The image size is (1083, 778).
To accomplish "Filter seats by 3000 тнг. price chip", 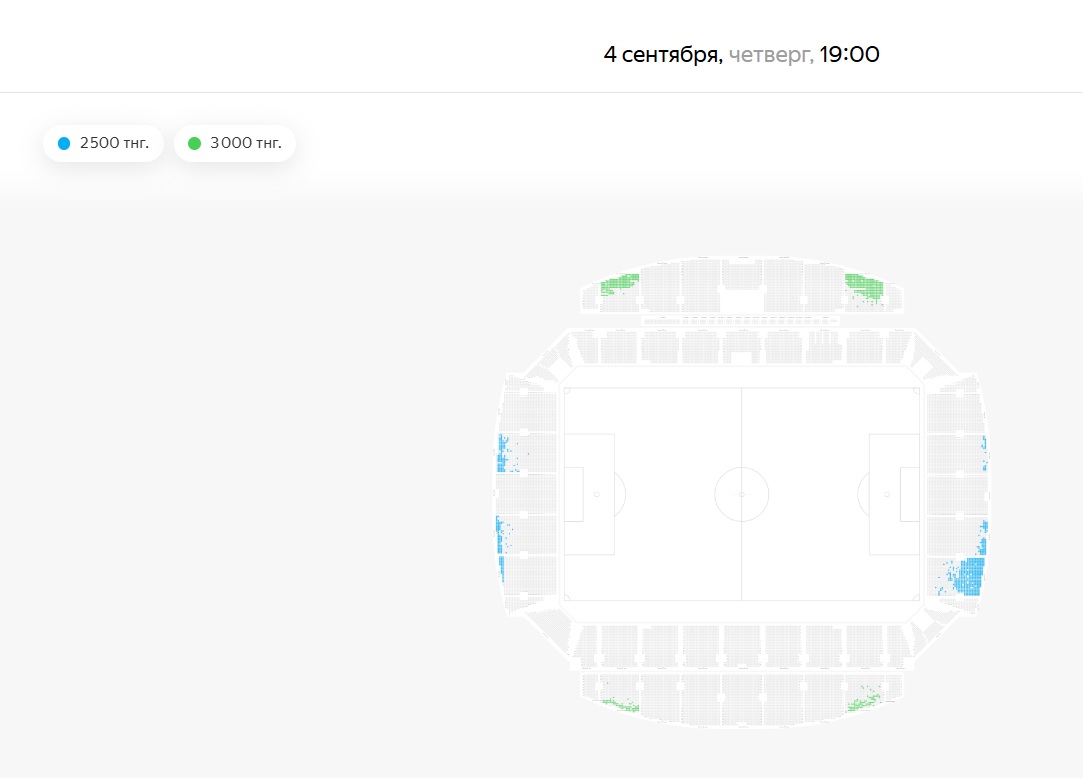I will 235,143.
